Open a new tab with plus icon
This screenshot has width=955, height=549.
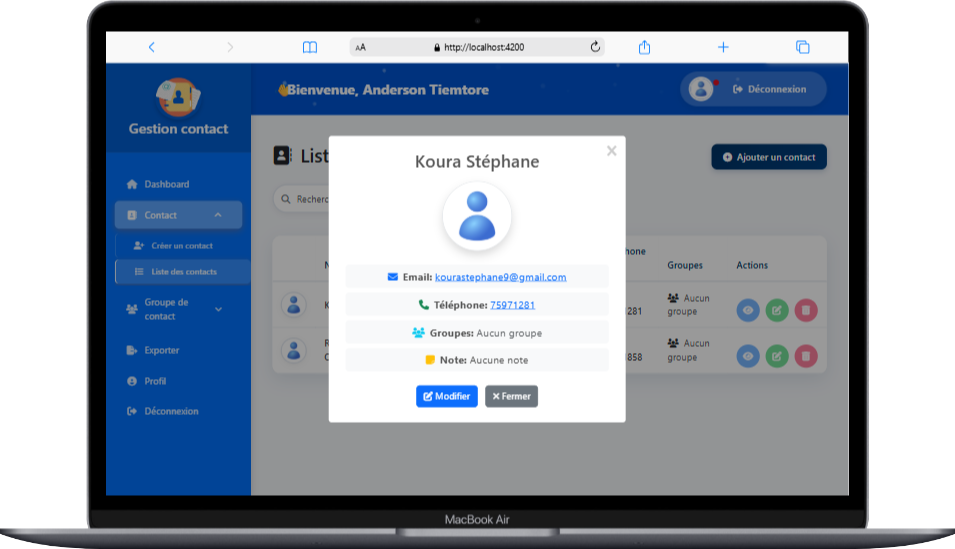coord(723,47)
